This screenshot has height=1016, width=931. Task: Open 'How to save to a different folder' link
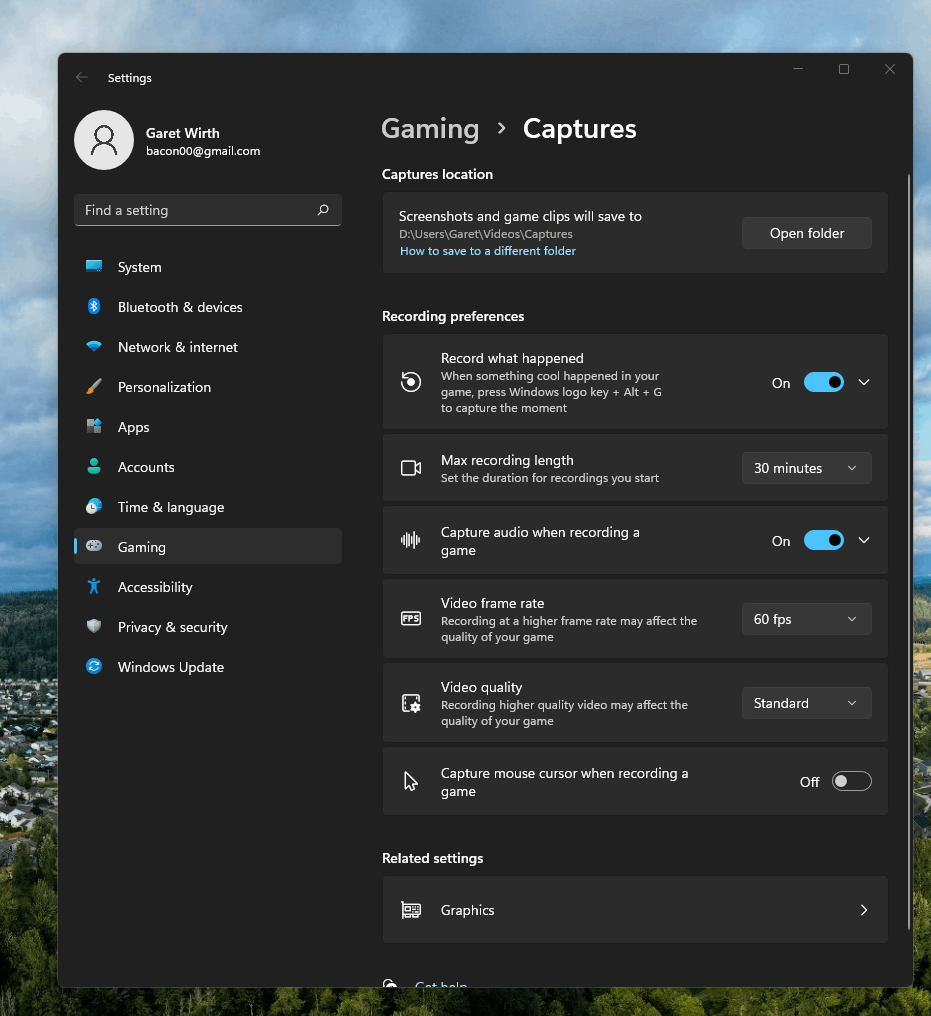(x=488, y=251)
